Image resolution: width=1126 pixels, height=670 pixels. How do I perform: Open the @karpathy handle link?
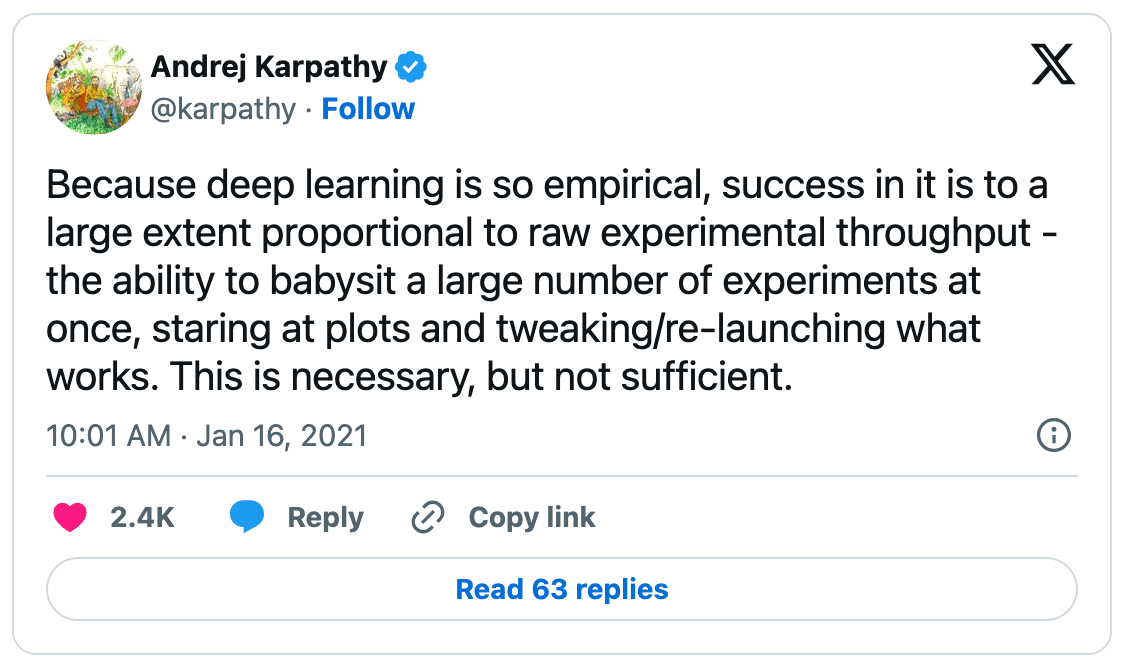(x=223, y=109)
